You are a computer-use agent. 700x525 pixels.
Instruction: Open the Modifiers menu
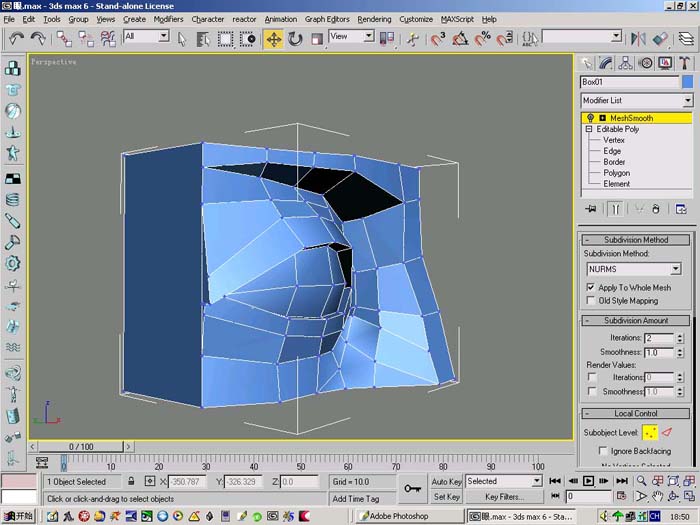coord(168,19)
